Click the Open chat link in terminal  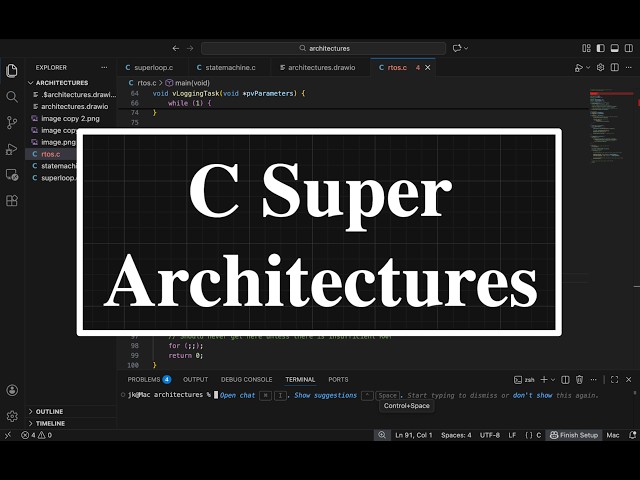pos(237,395)
